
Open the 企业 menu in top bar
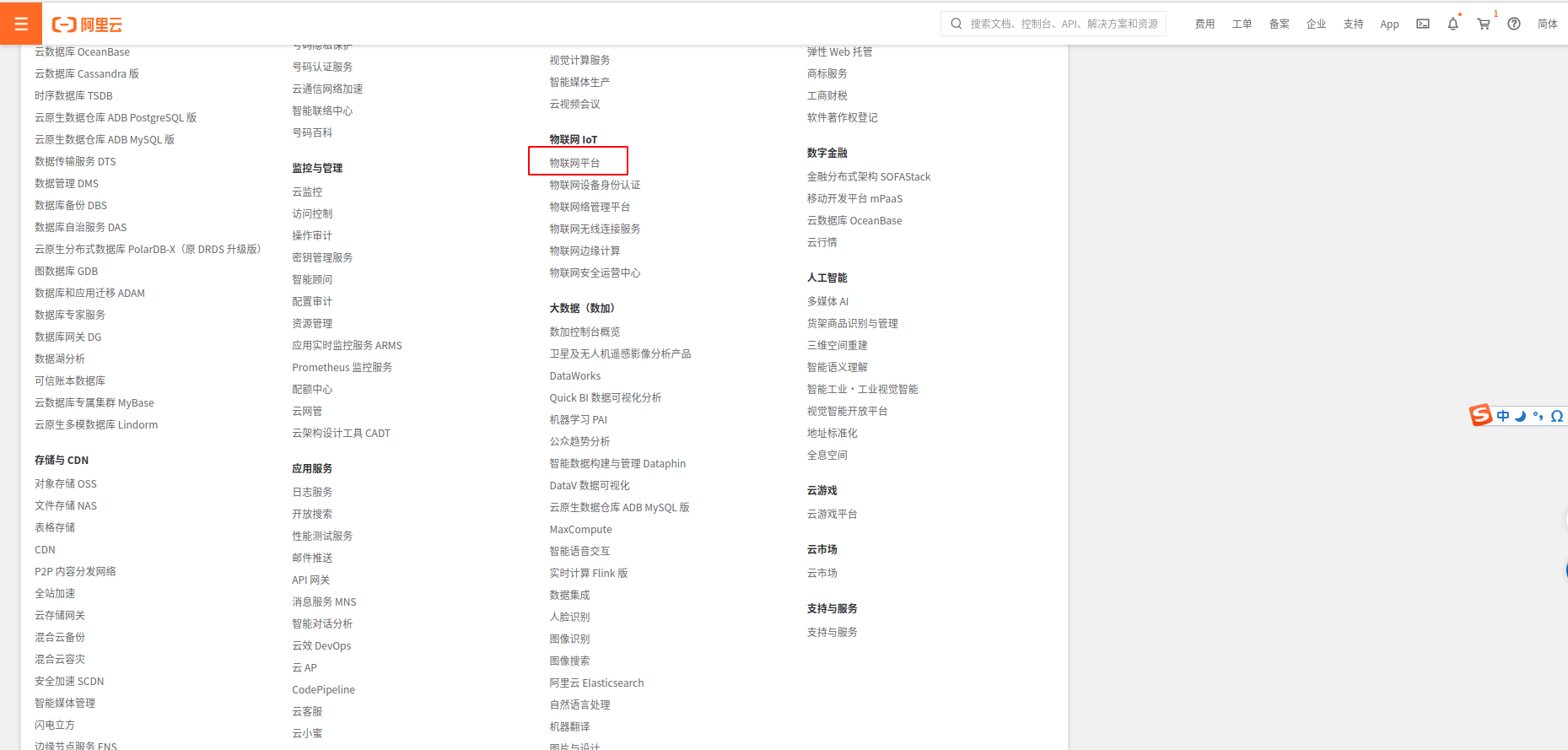pos(1316,24)
